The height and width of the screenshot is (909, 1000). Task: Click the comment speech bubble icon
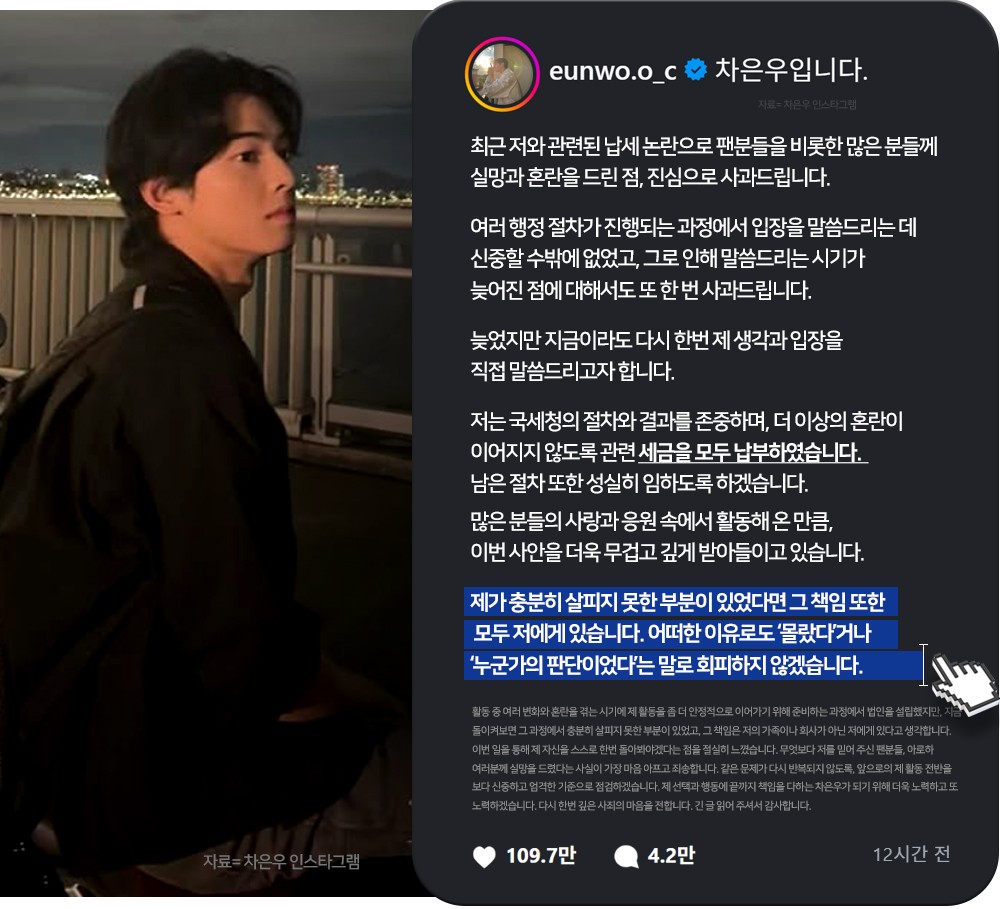[x=626, y=856]
